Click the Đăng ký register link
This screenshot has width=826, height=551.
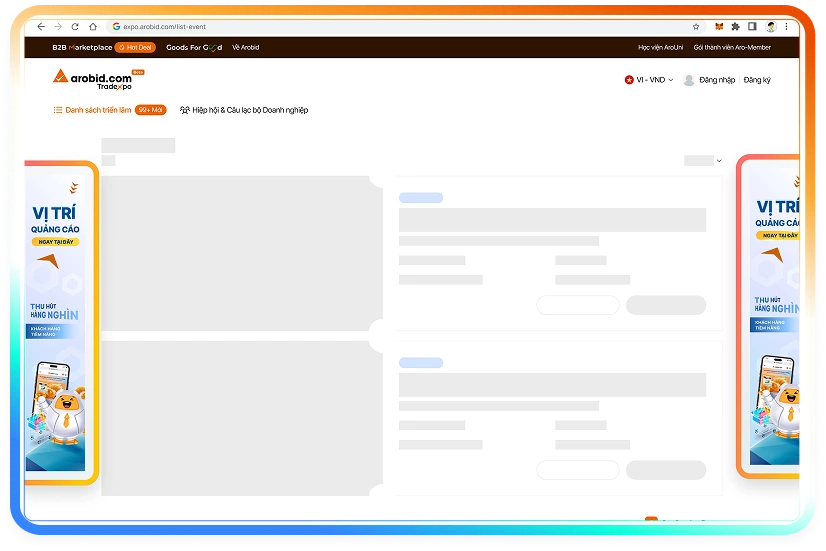point(757,80)
